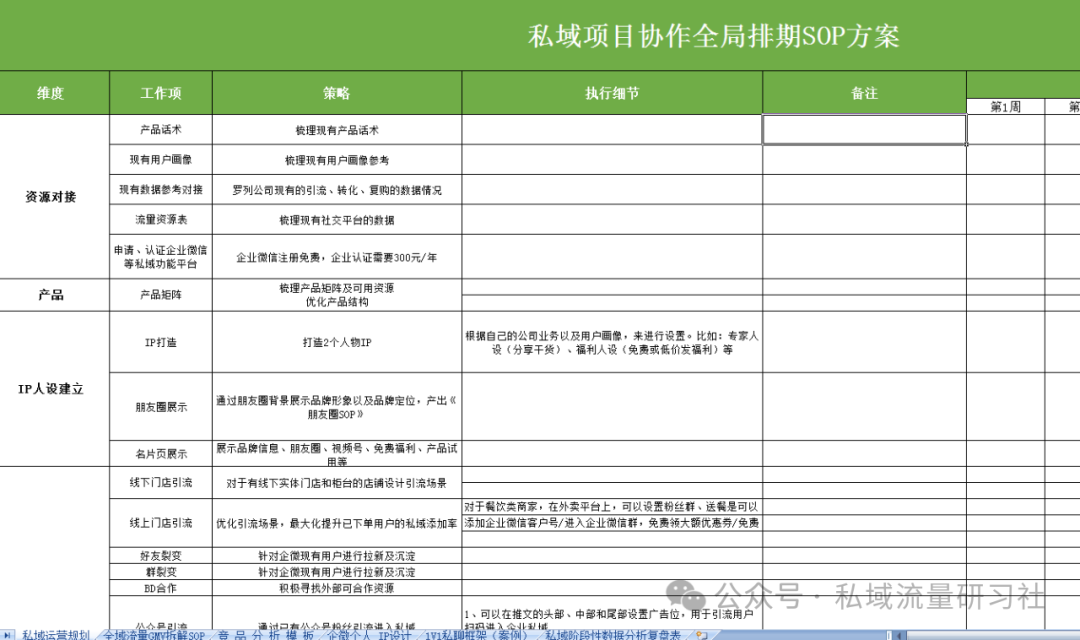Click the 现有用户画像 cell
Viewport: 1080px width, 640px height.
point(161,159)
